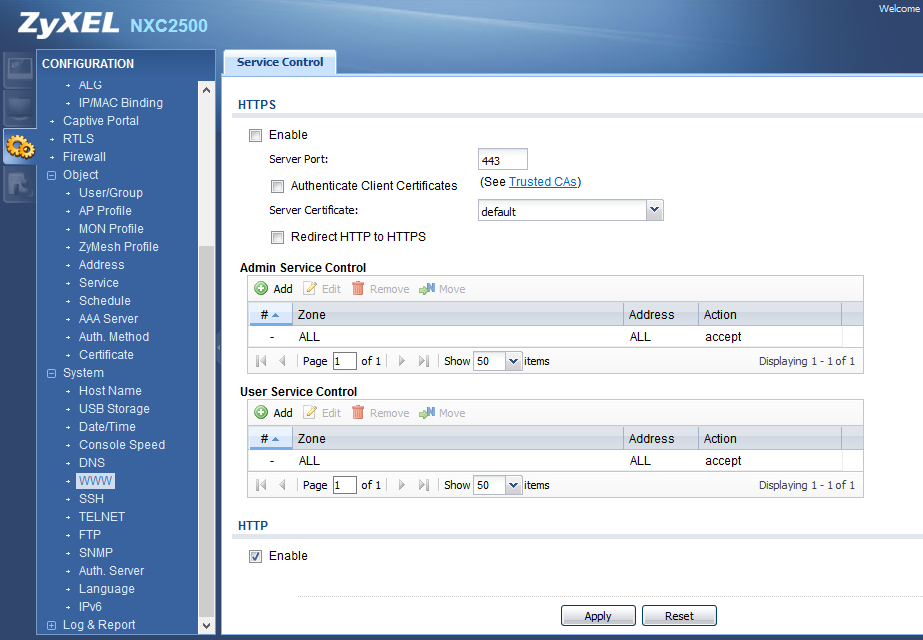
Task: Open the Monitor icon in the sidebar
Action: tap(19, 108)
